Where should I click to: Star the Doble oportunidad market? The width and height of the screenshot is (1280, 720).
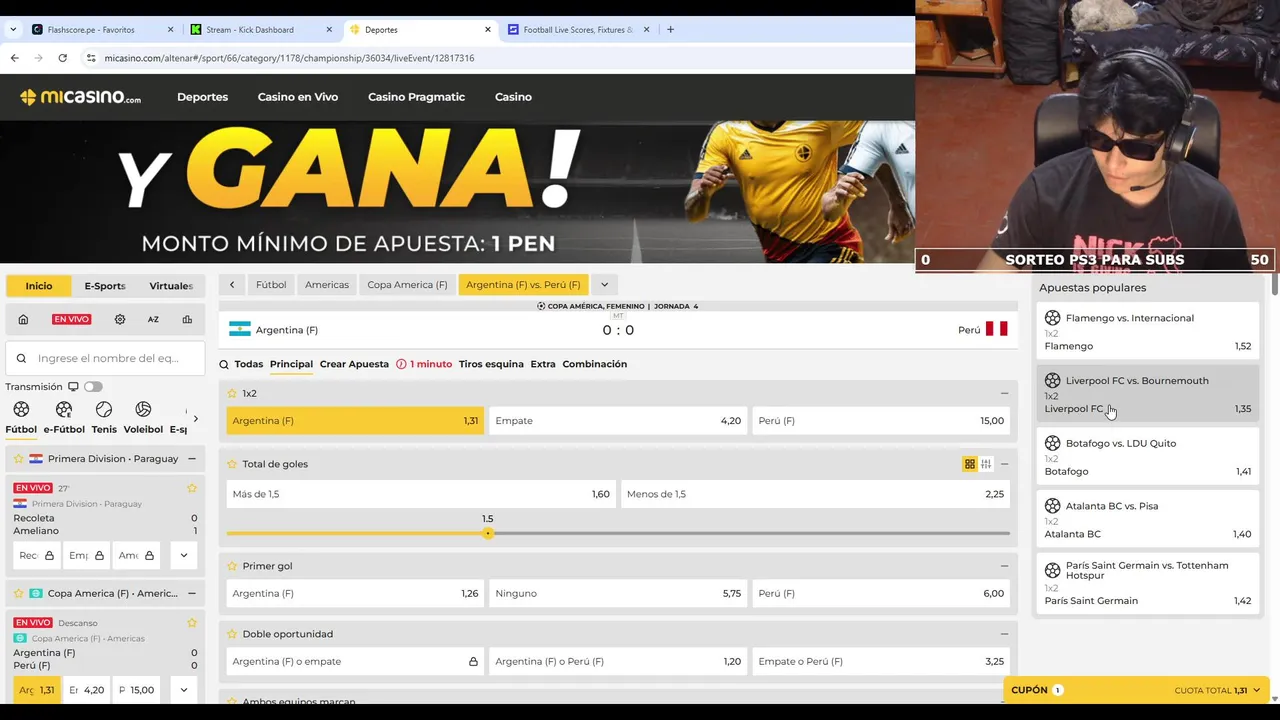click(232, 634)
